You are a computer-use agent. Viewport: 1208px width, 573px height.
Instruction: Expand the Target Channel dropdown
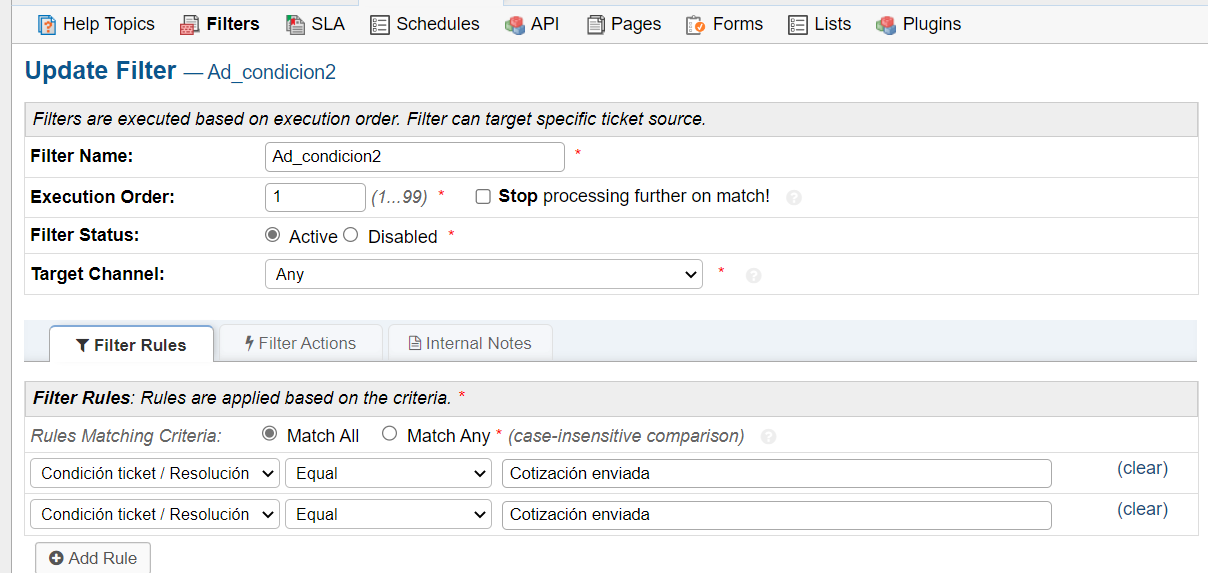click(484, 274)
